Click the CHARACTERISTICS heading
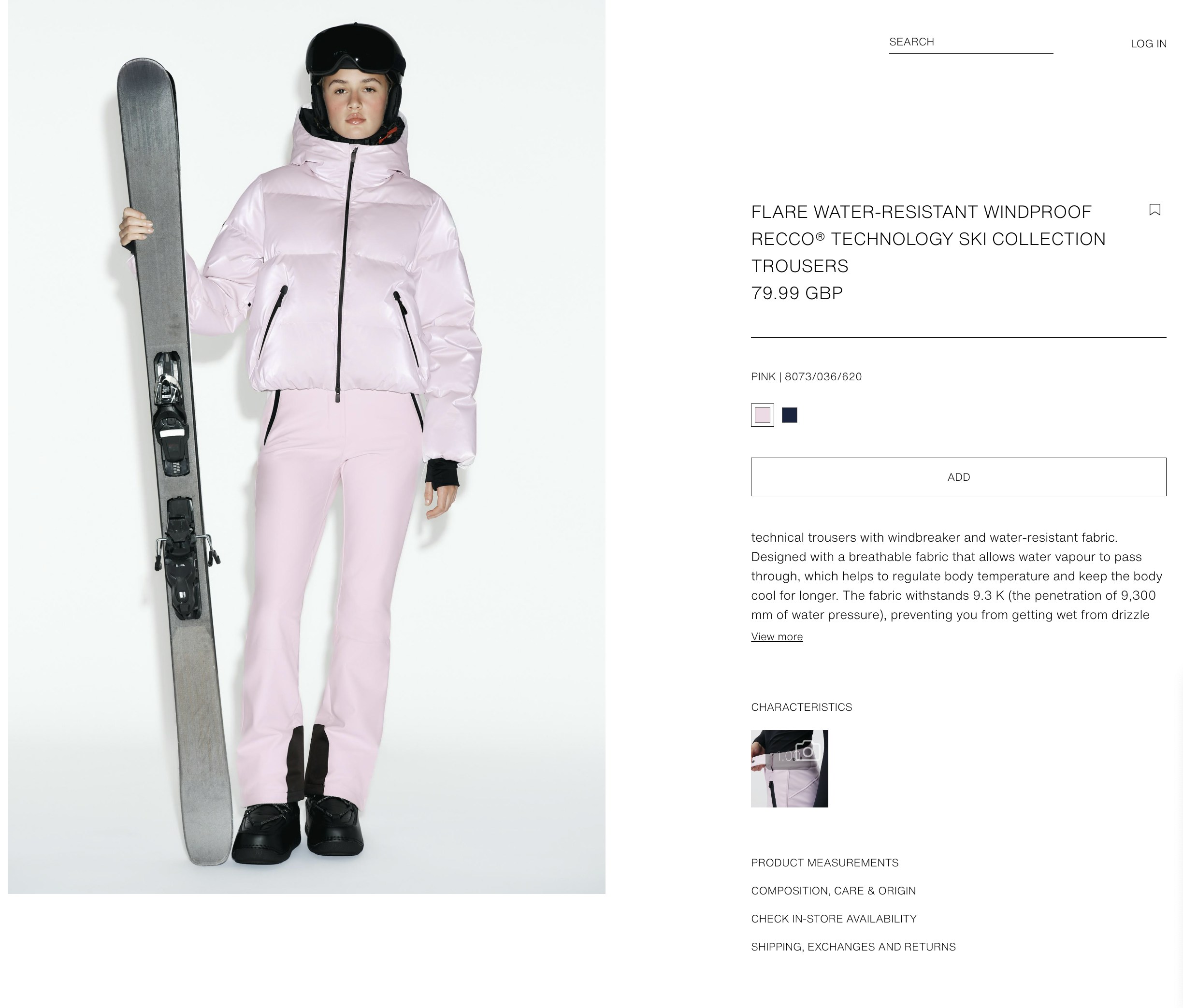This screenshot has width=1183, height=1008. tap(801, 707)
